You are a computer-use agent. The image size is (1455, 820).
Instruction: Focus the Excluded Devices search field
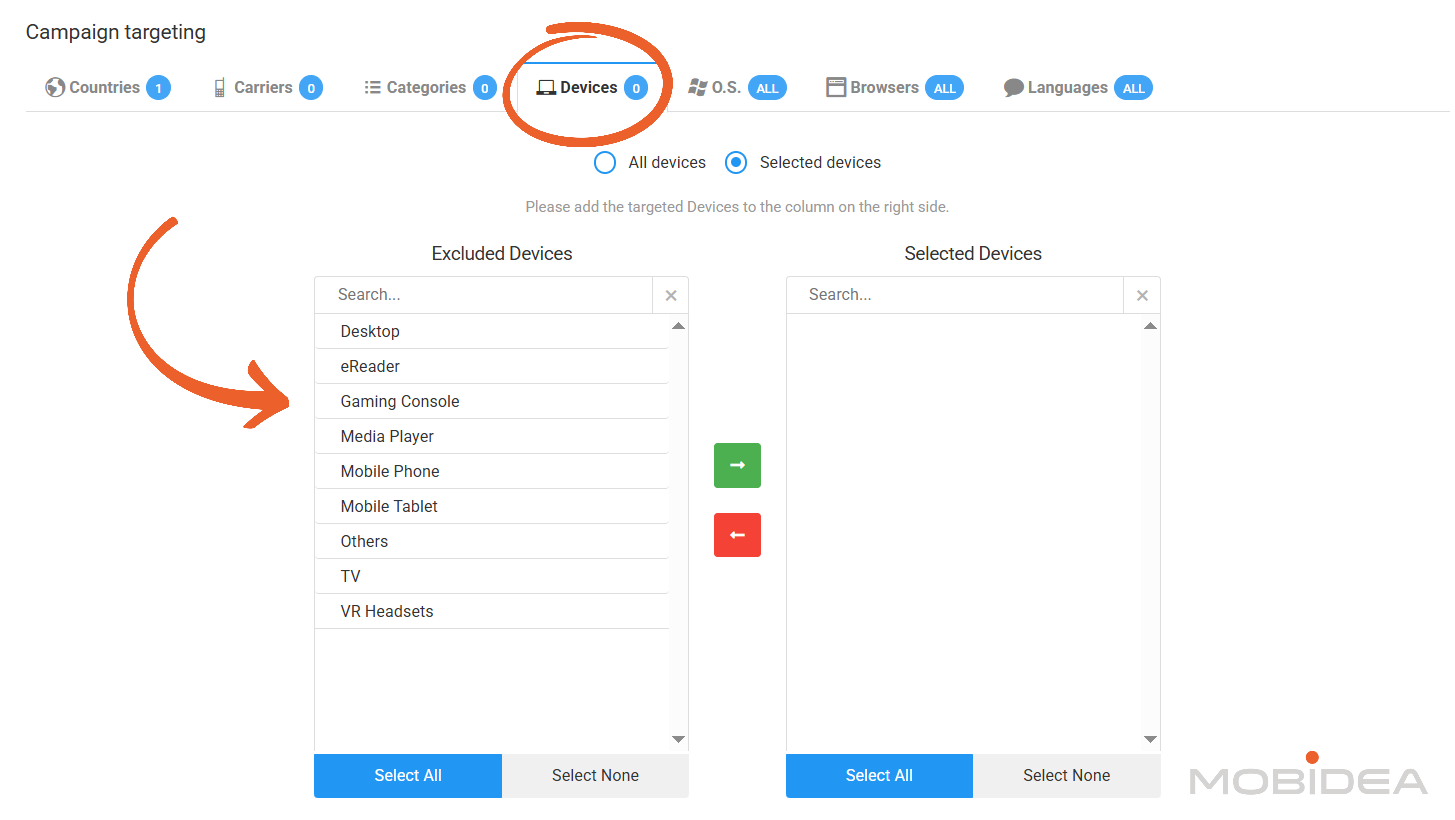coord(484,295)
